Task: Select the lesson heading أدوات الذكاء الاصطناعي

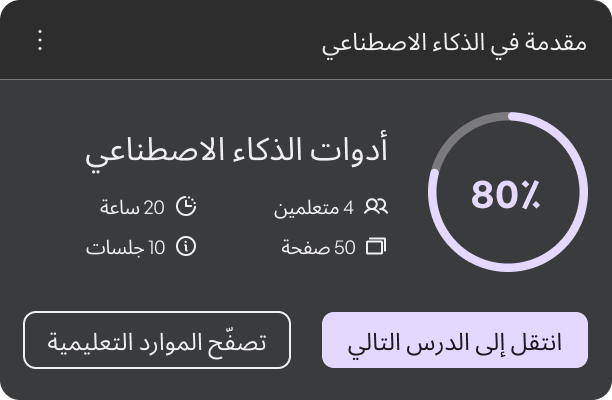Action: pyautogui.click(x=237, y=152)
